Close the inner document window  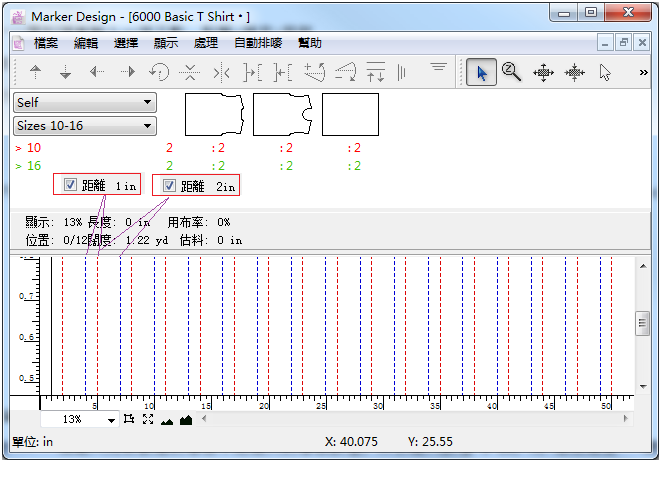pyautogui.click(x=642, y=43)
